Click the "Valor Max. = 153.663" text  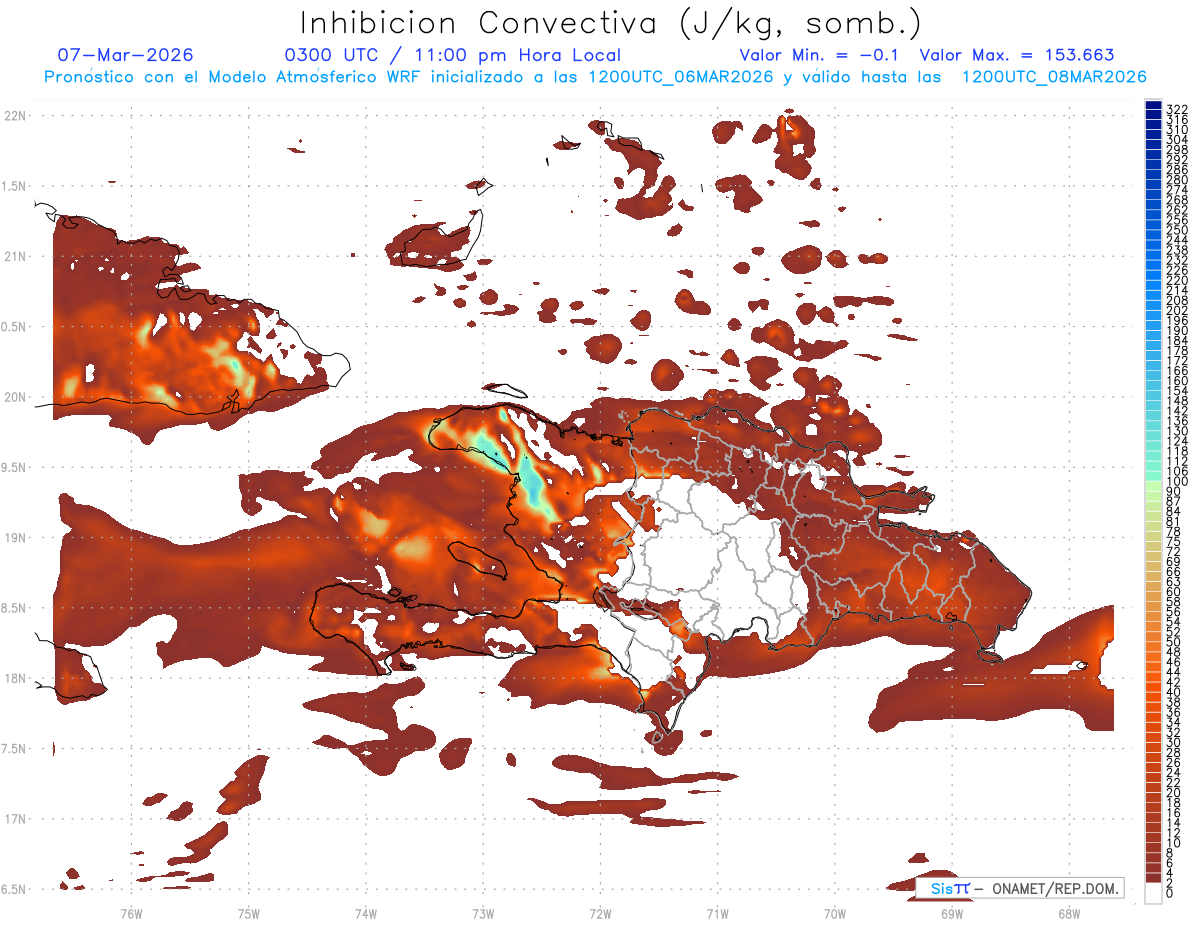point(1017,55)
